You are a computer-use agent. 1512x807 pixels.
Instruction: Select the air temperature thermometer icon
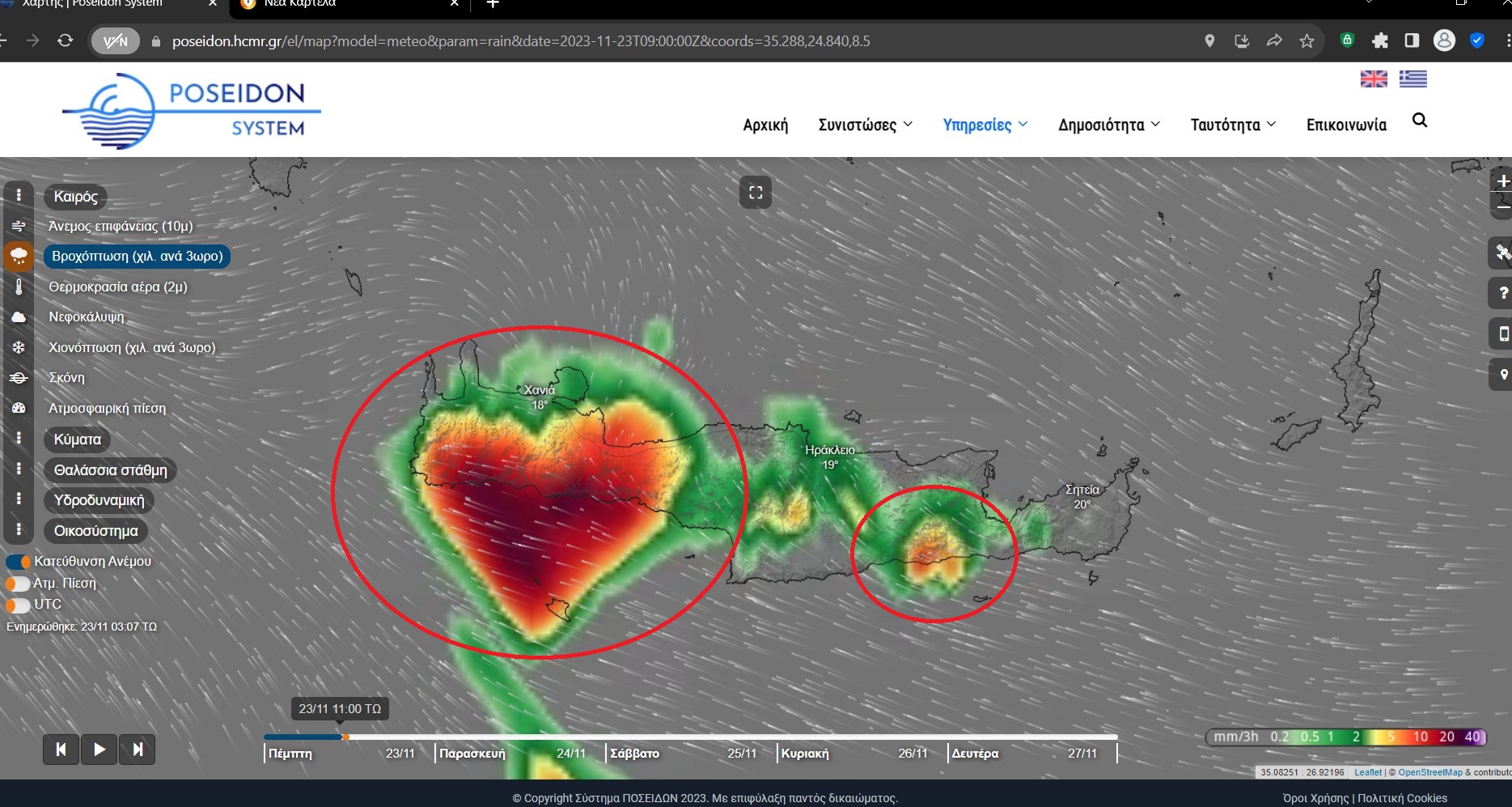(x=19, y=287)
